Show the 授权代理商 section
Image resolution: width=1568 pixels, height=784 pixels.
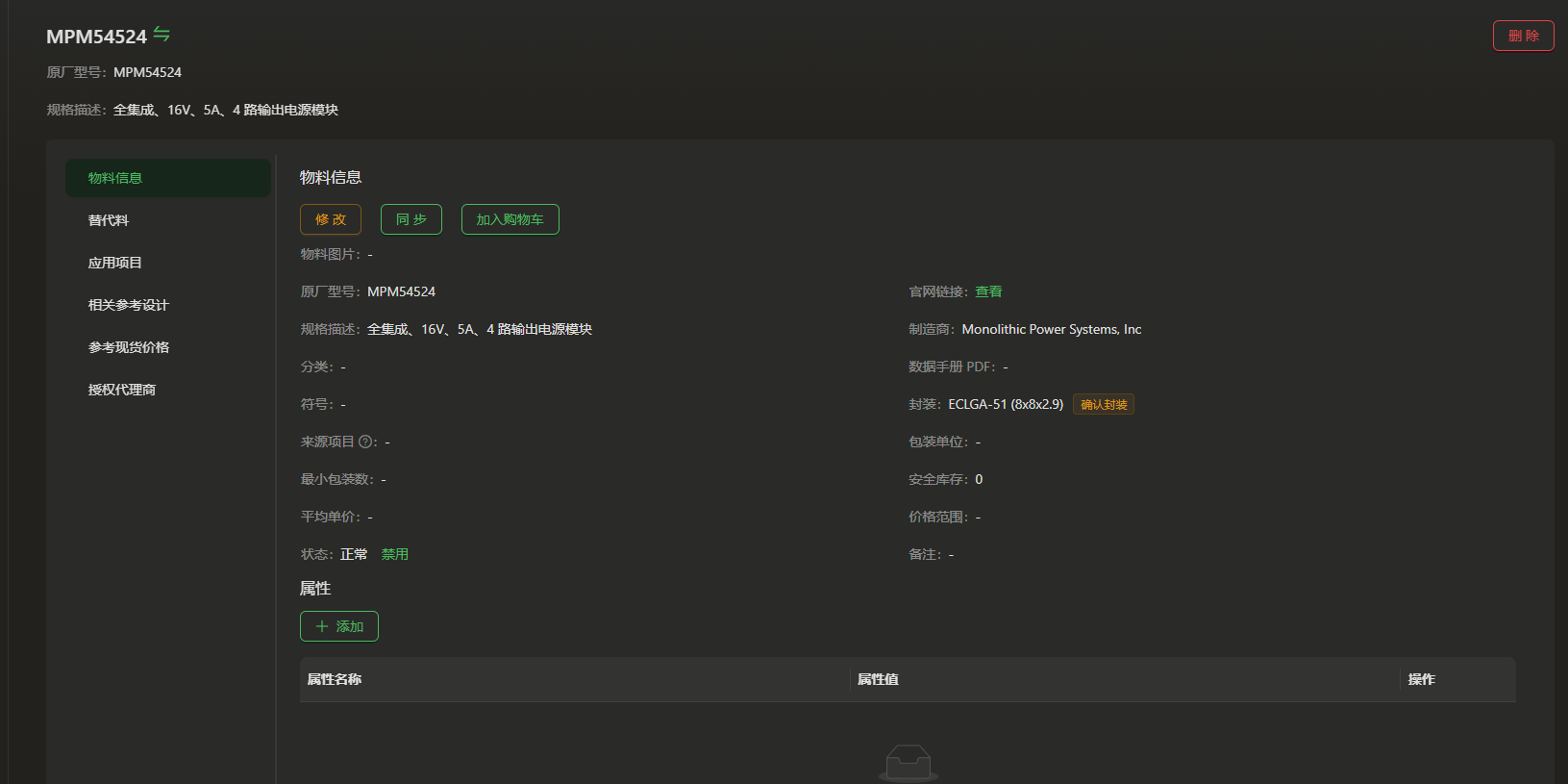click(122, 390)
